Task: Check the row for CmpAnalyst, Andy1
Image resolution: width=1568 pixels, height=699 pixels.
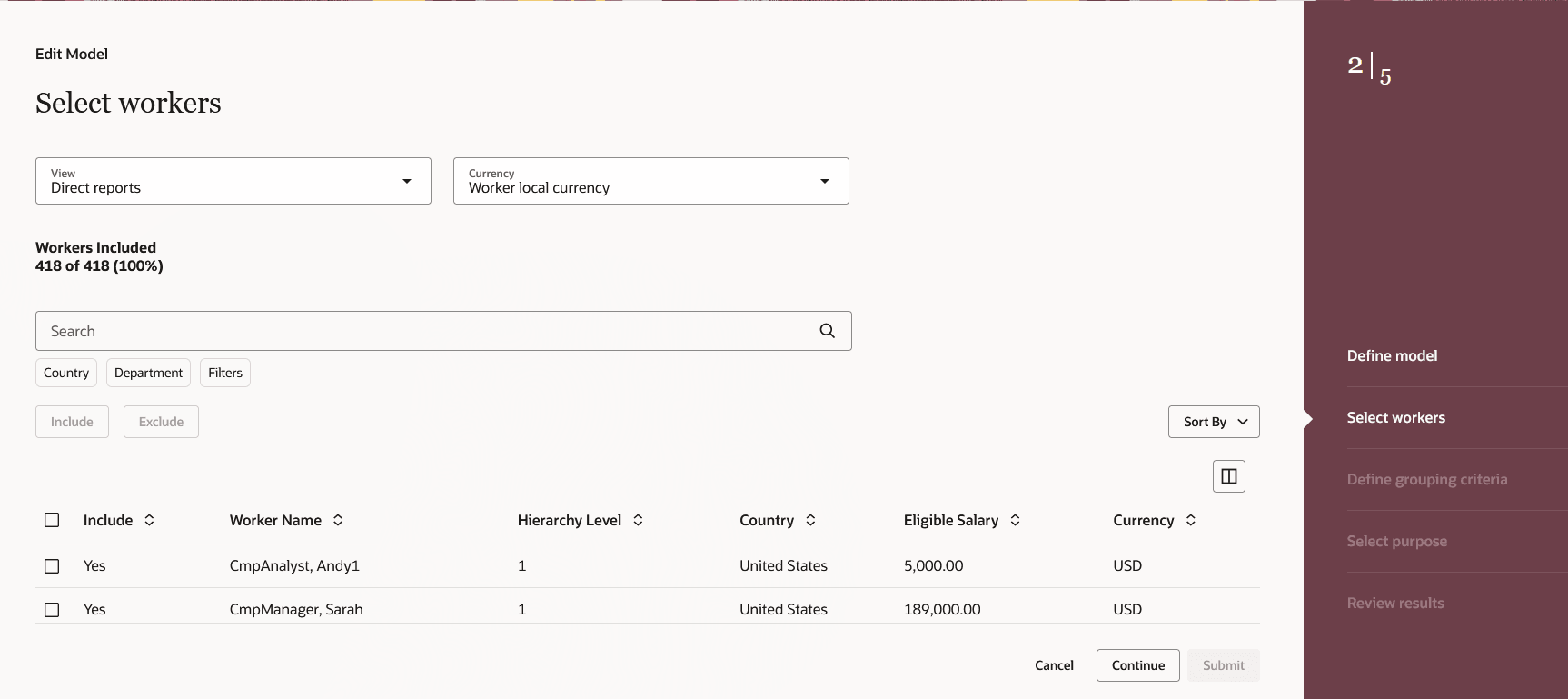Action: (52, 566)
